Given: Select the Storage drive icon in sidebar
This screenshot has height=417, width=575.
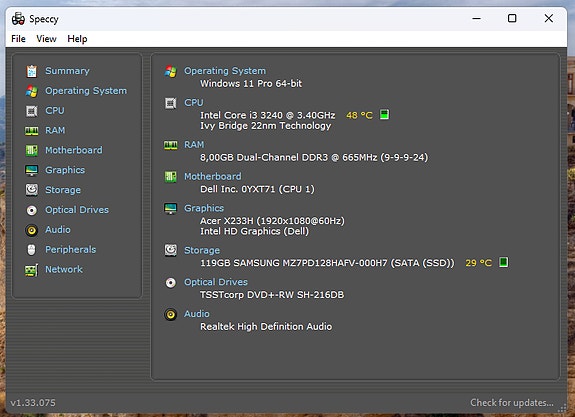Looking at the screenshot, I should point(32,190).
